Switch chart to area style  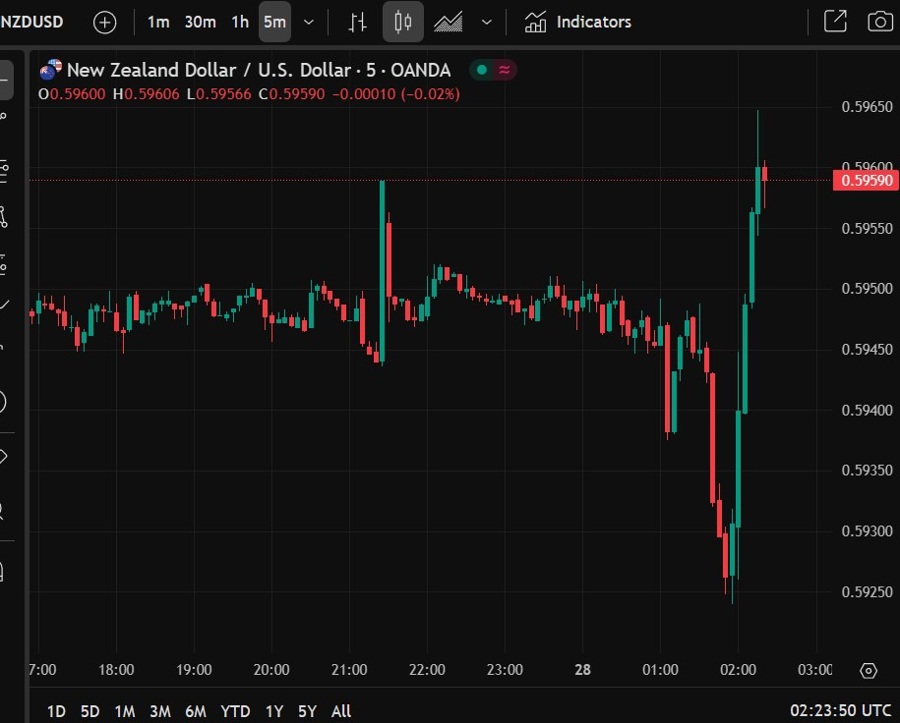pyautogui.click(x=449, y=21)
